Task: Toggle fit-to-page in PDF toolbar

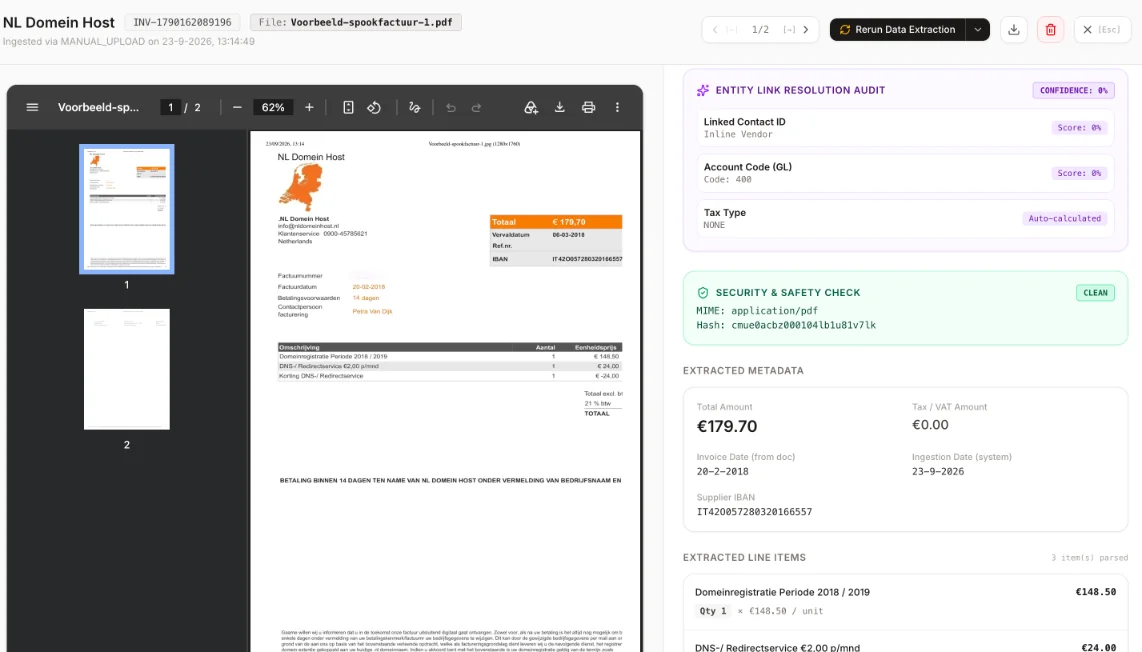Action: click(348, 107)
